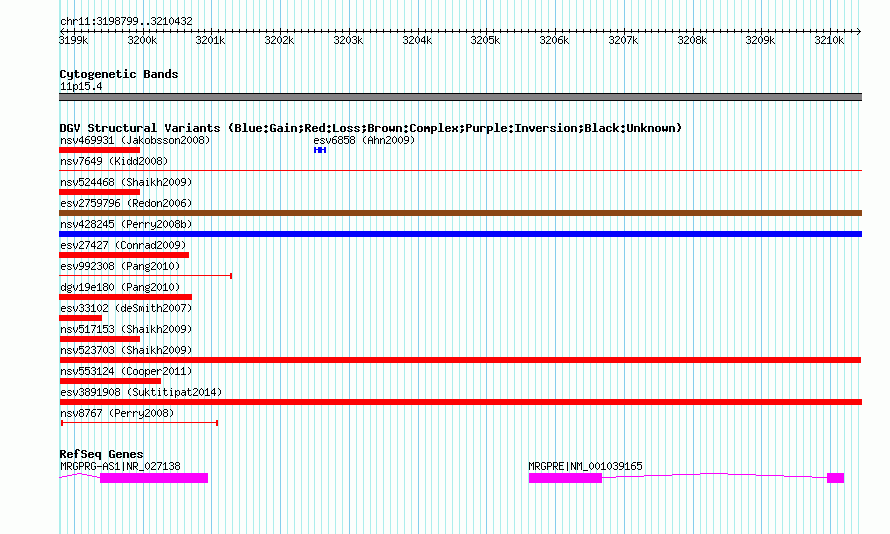The image size is (890, 534).
Task: Select the nsv553124 (Cooper2011) label
Action: (126, 371)
